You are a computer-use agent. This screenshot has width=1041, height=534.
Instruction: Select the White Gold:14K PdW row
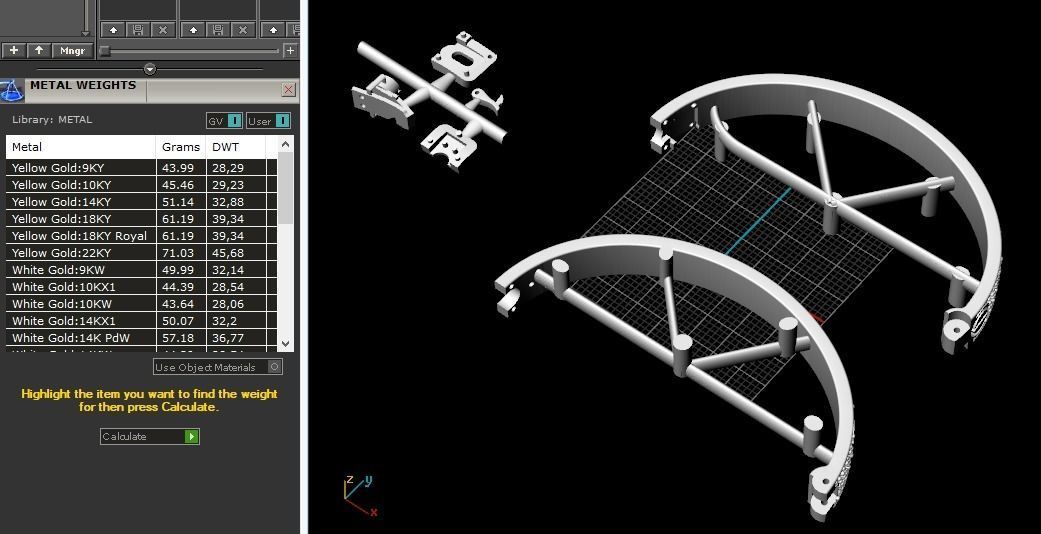pyautogui.click(x=141, y=338)
